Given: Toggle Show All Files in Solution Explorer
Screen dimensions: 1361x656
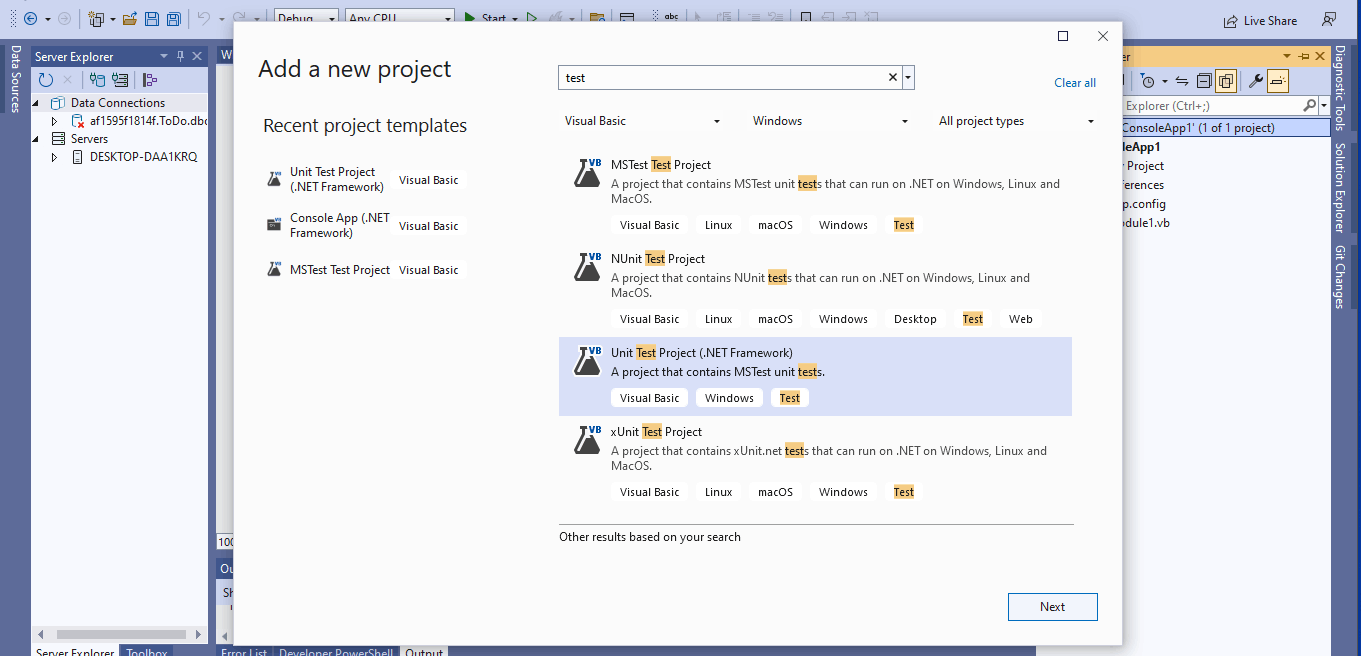Looking at the screenshot, I should click(1226, 81).
